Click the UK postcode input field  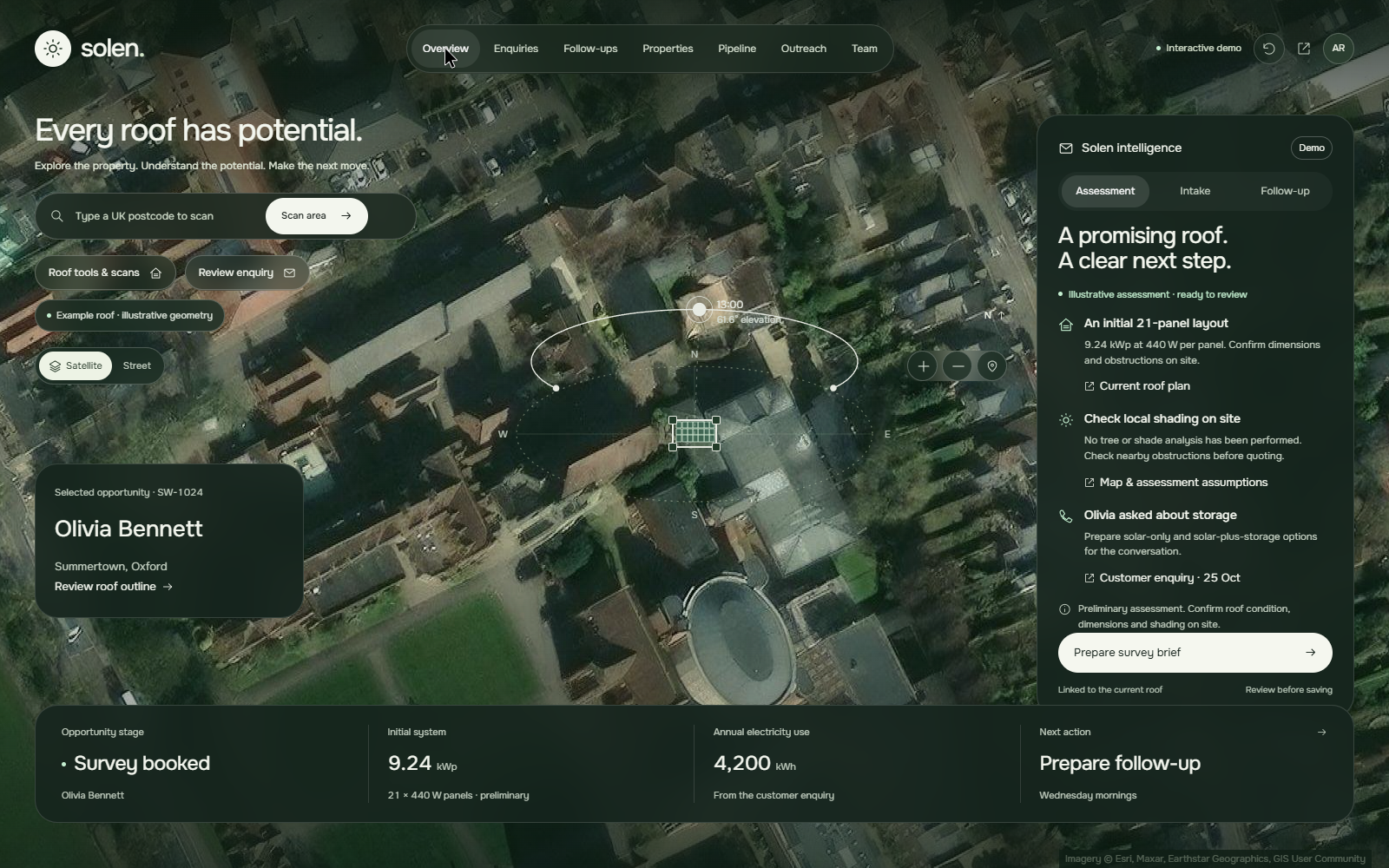pos(165,216)
